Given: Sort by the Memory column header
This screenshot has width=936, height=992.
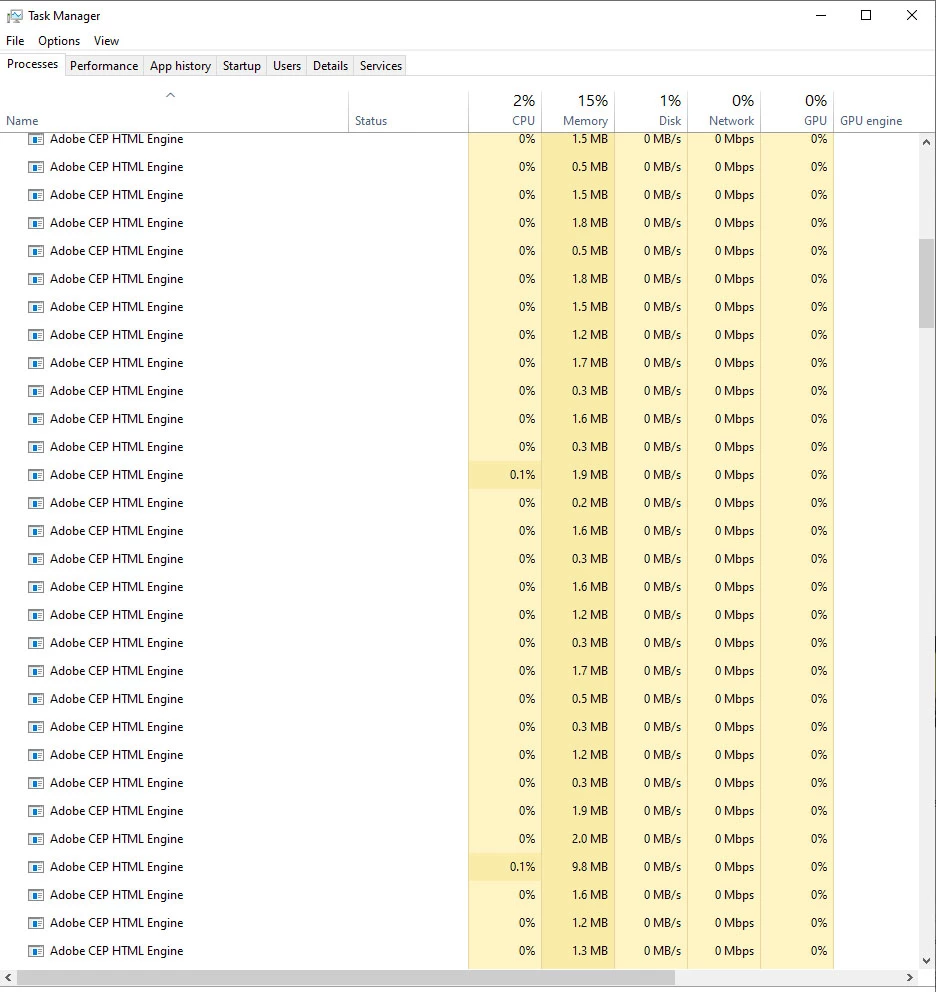Looking at the screenshot, I should click(578, 111).
